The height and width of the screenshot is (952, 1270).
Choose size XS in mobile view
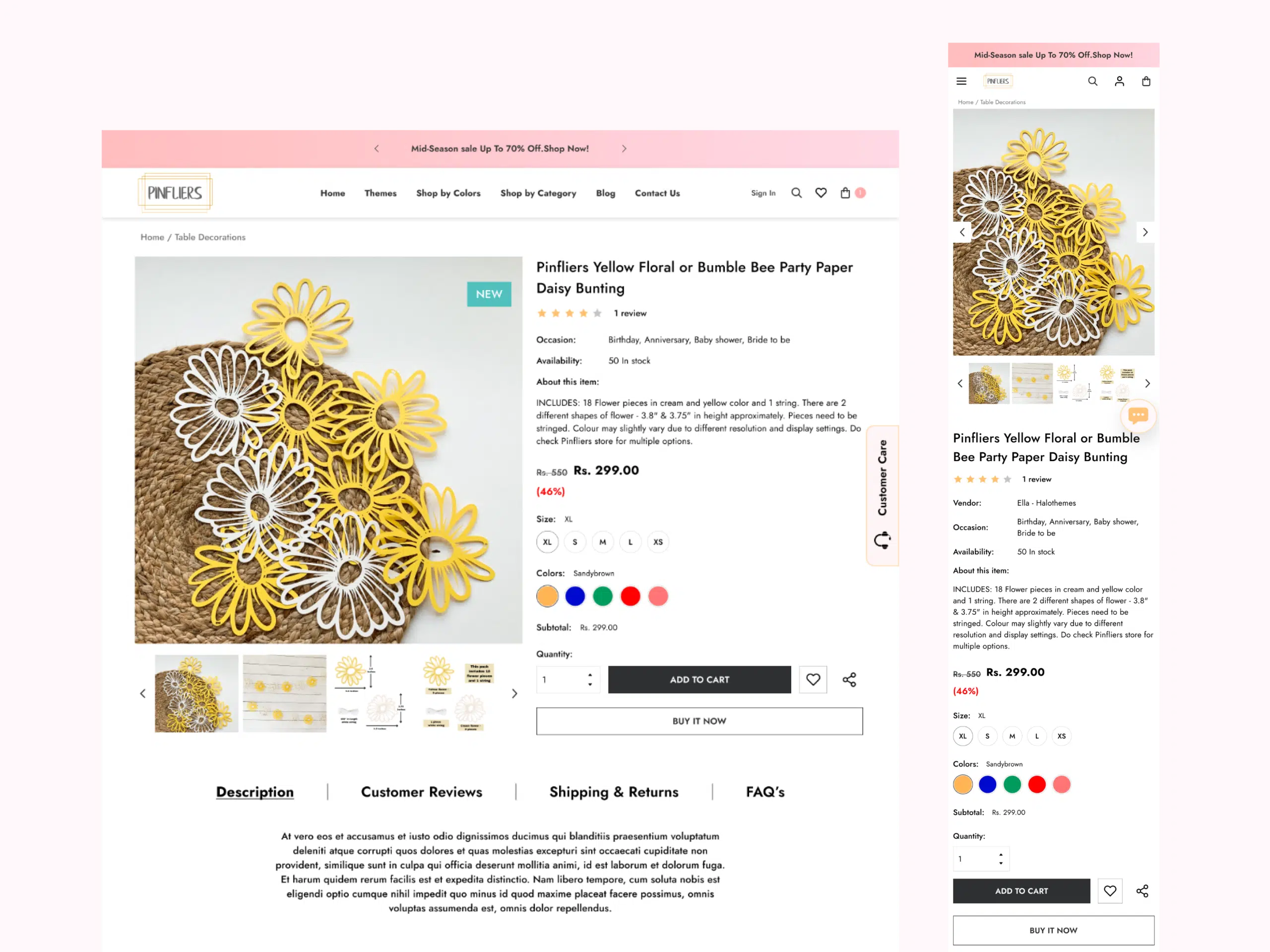point(1061,736)
